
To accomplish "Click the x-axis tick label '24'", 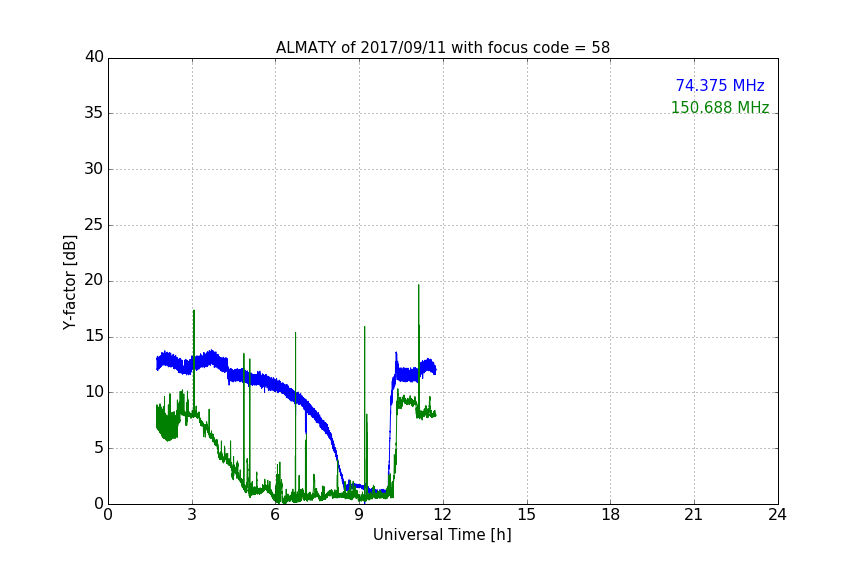I will tap(777, 515).
